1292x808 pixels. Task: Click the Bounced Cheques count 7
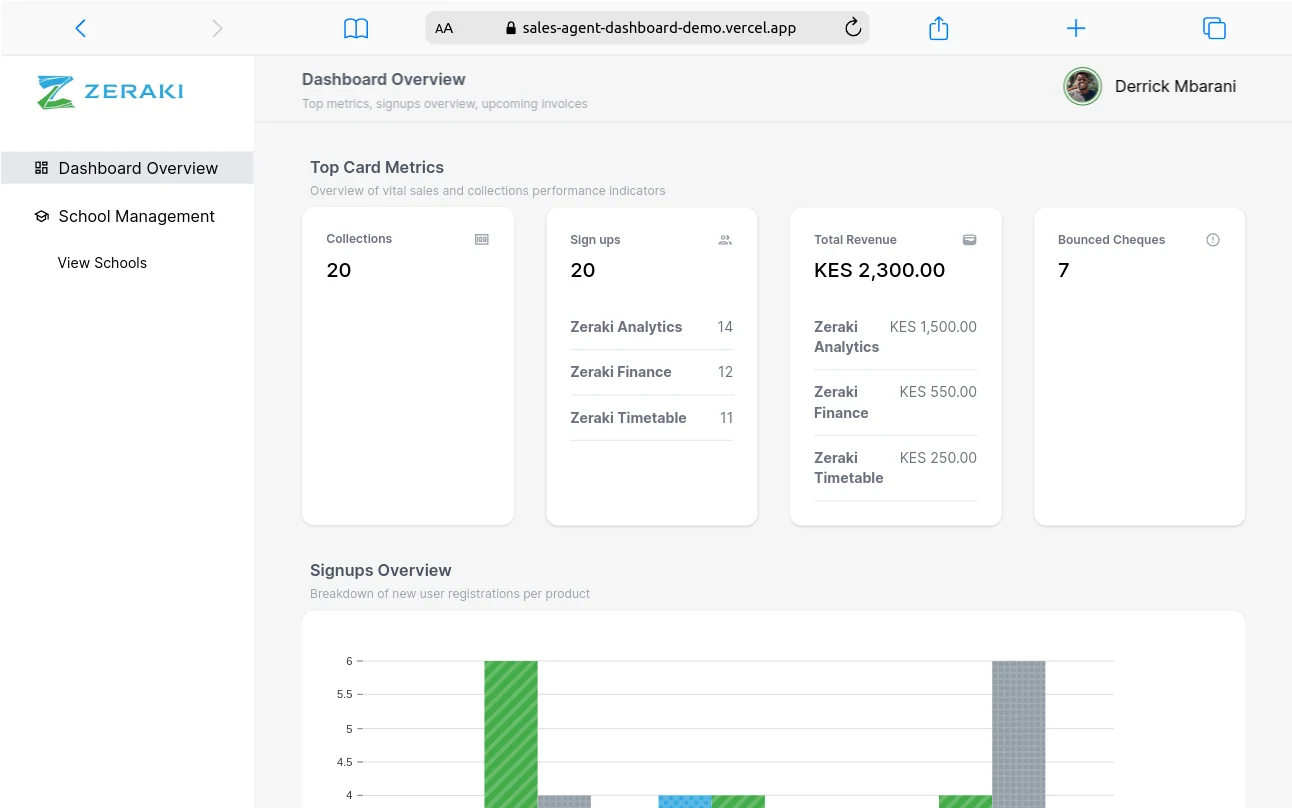point(1064,270)
